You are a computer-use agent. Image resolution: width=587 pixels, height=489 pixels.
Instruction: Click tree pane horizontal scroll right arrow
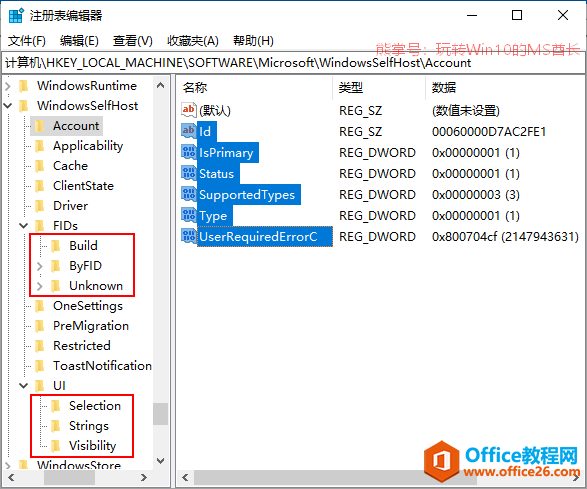point(144,477)
